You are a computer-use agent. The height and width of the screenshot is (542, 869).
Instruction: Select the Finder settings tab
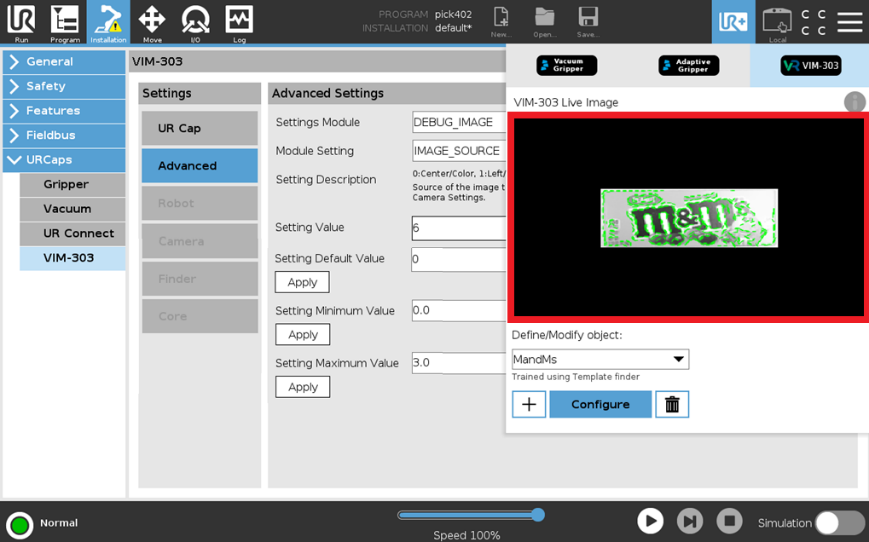tap(200, 279)
